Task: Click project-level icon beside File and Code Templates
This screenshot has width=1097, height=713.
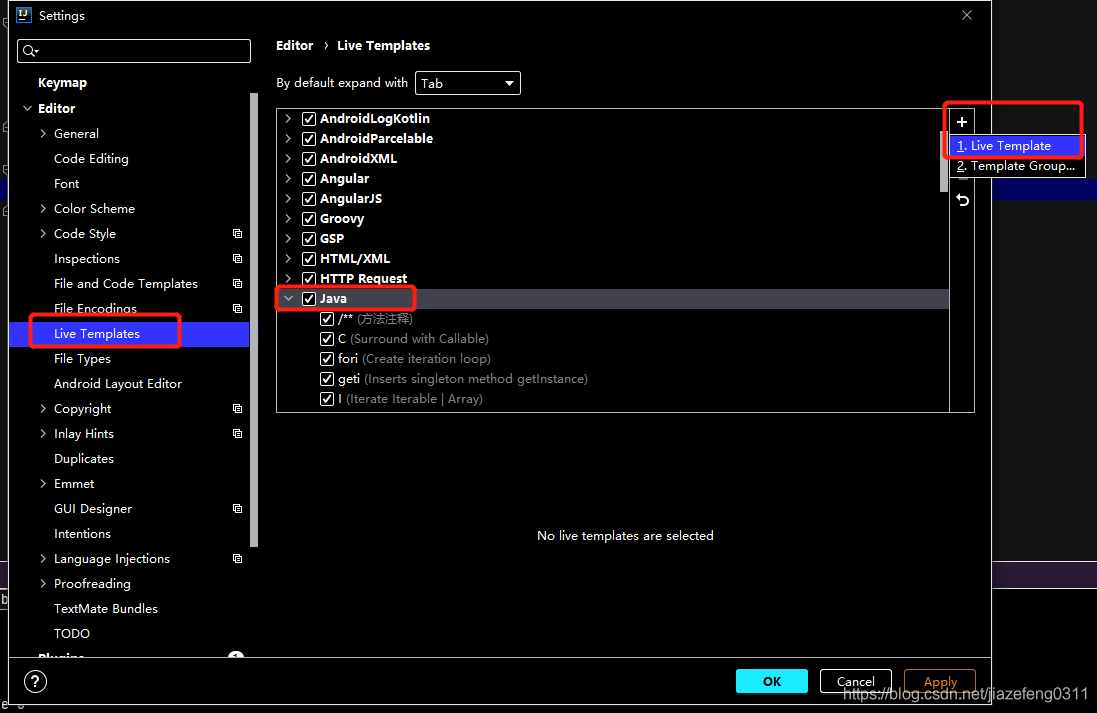Action: click(x=237, y=283)
